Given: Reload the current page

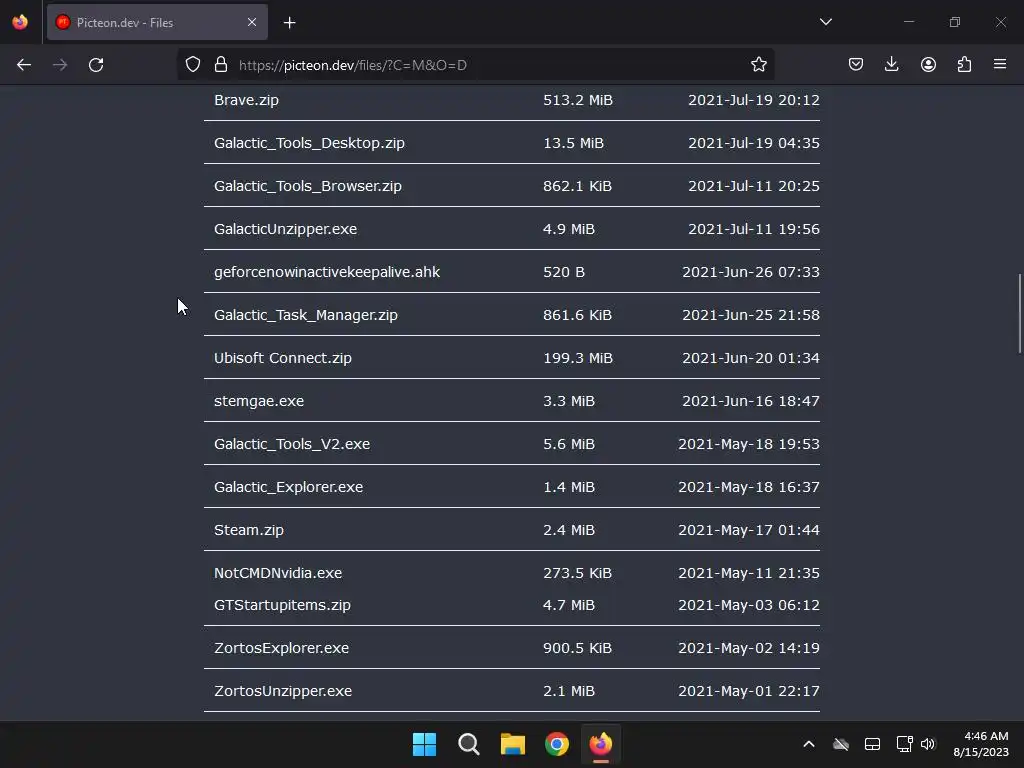Looking at the screenshot, I should coord(96,65).
